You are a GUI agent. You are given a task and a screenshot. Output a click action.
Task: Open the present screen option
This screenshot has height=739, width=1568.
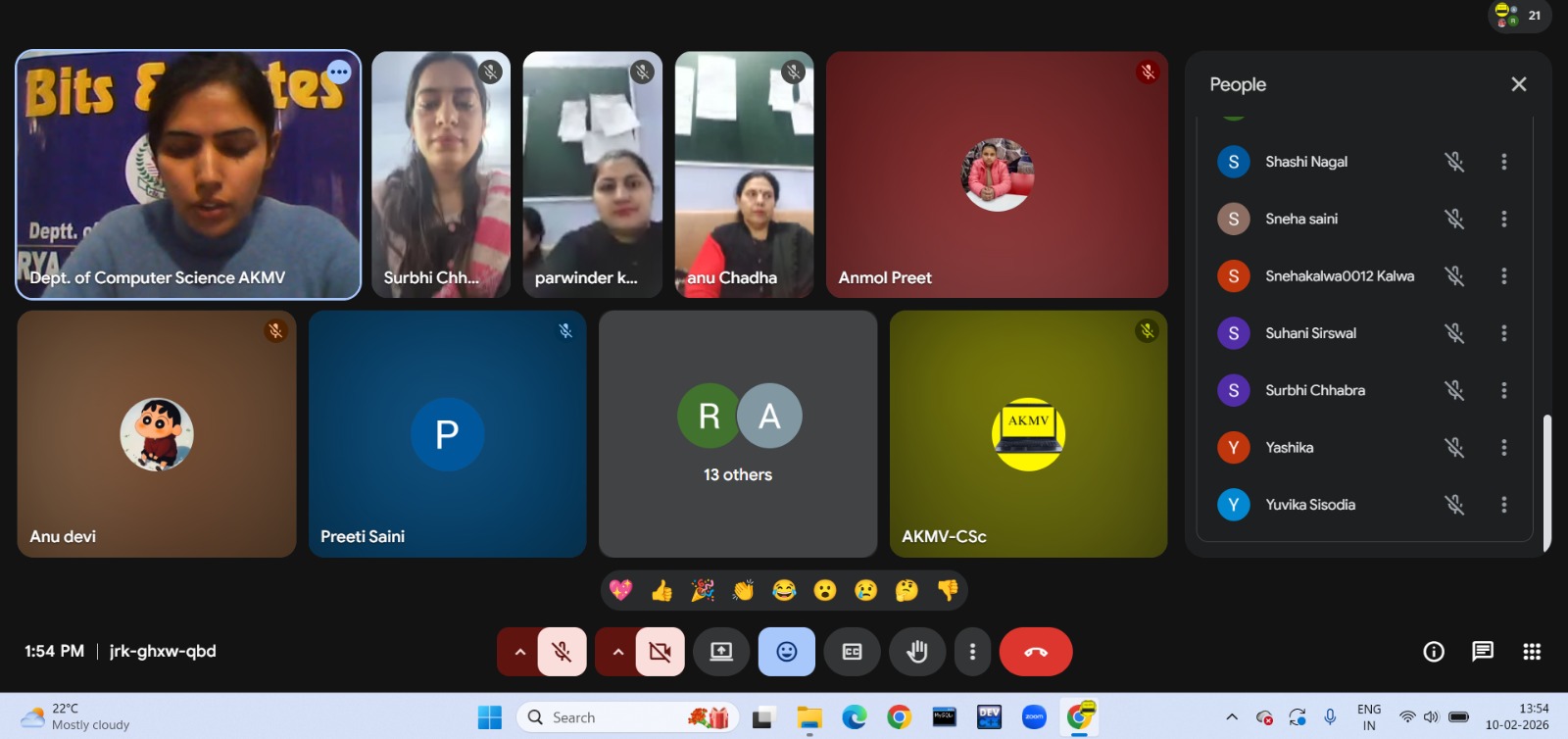[x=721, y=652]
